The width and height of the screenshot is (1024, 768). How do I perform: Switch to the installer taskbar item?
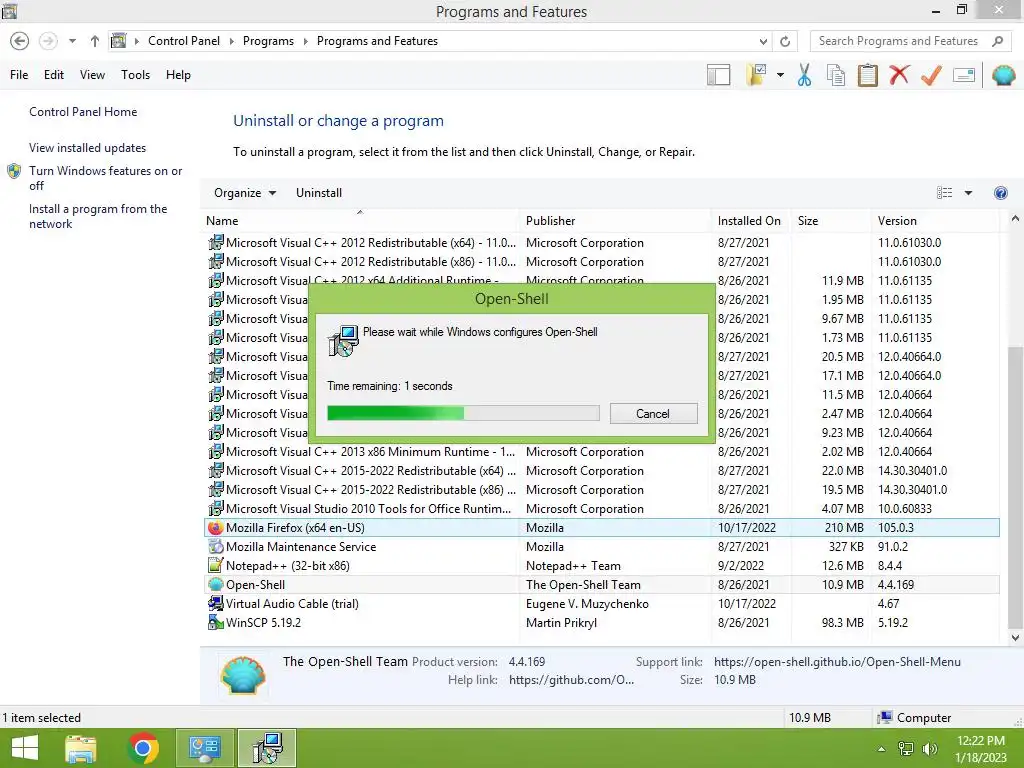click(x=267, y=748)
